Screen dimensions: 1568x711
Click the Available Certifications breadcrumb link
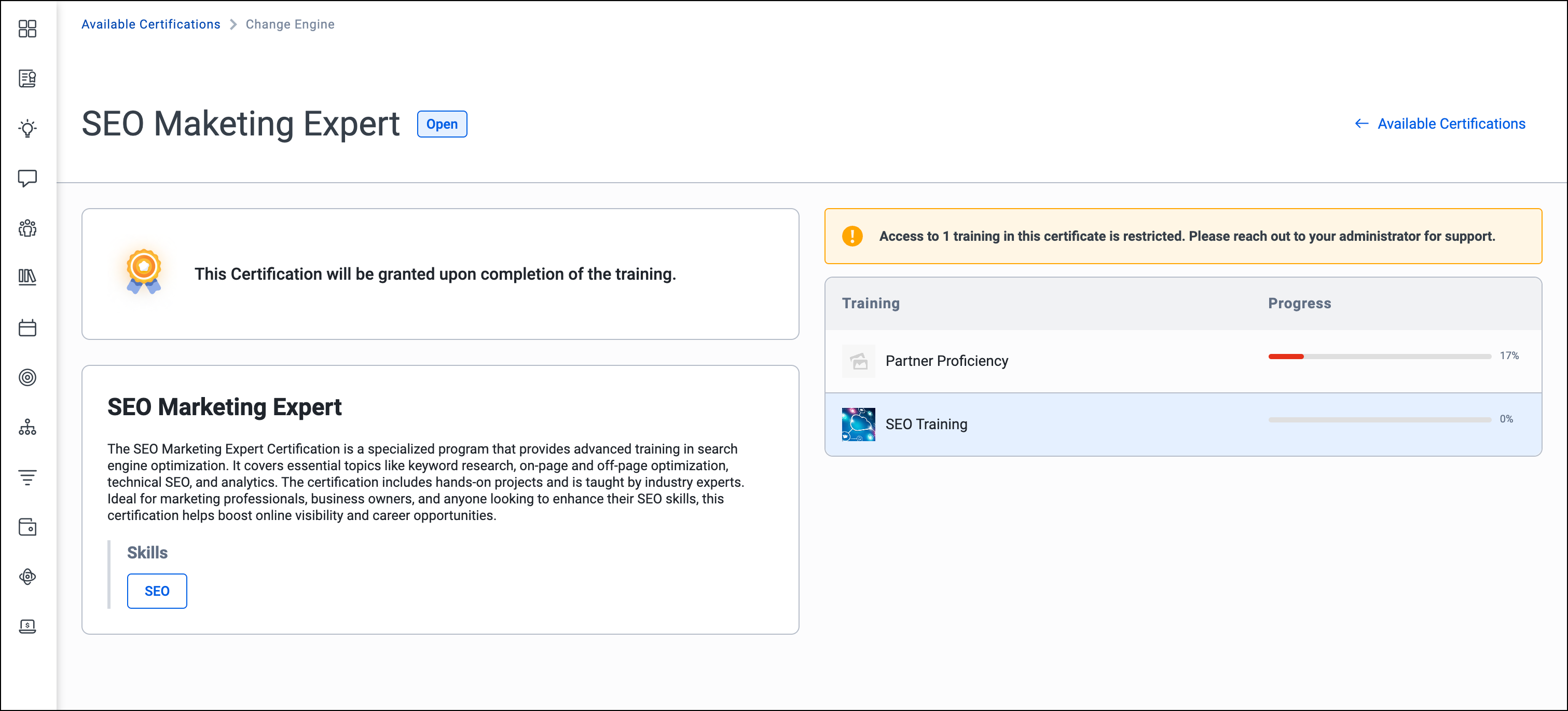(151, 24)
